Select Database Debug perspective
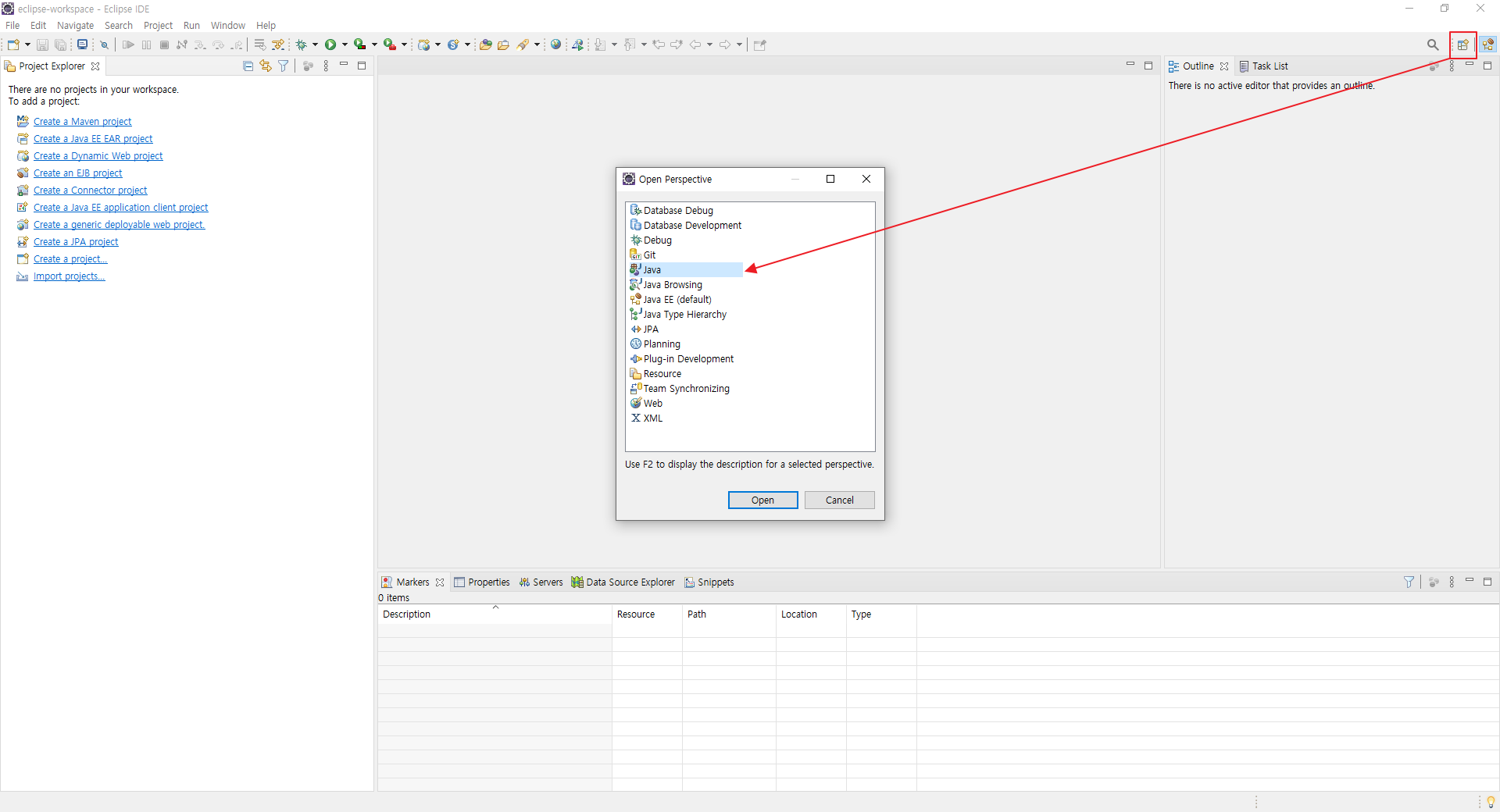Image resolution: width=1500 pixels, height=812 pixels. [671, 211]
